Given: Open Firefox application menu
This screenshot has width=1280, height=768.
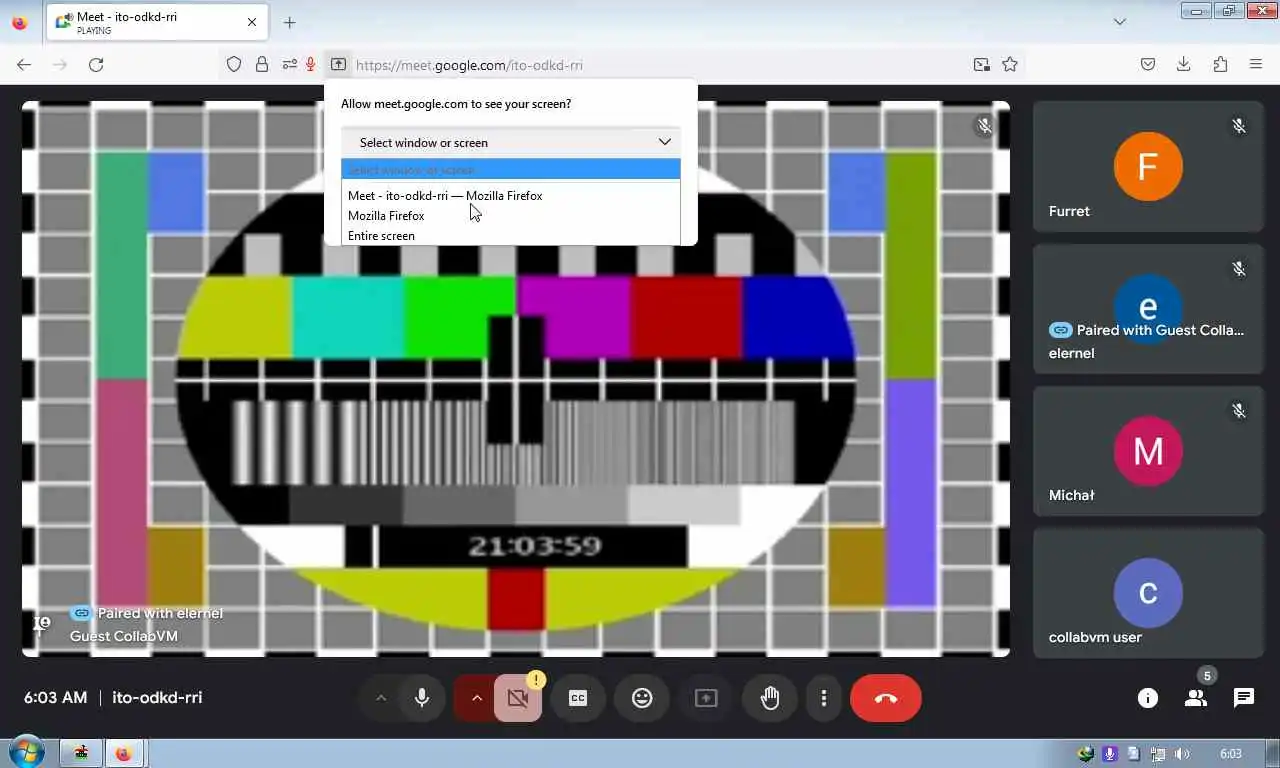Looking at the screenshot, I should [x=1256, y=64].
